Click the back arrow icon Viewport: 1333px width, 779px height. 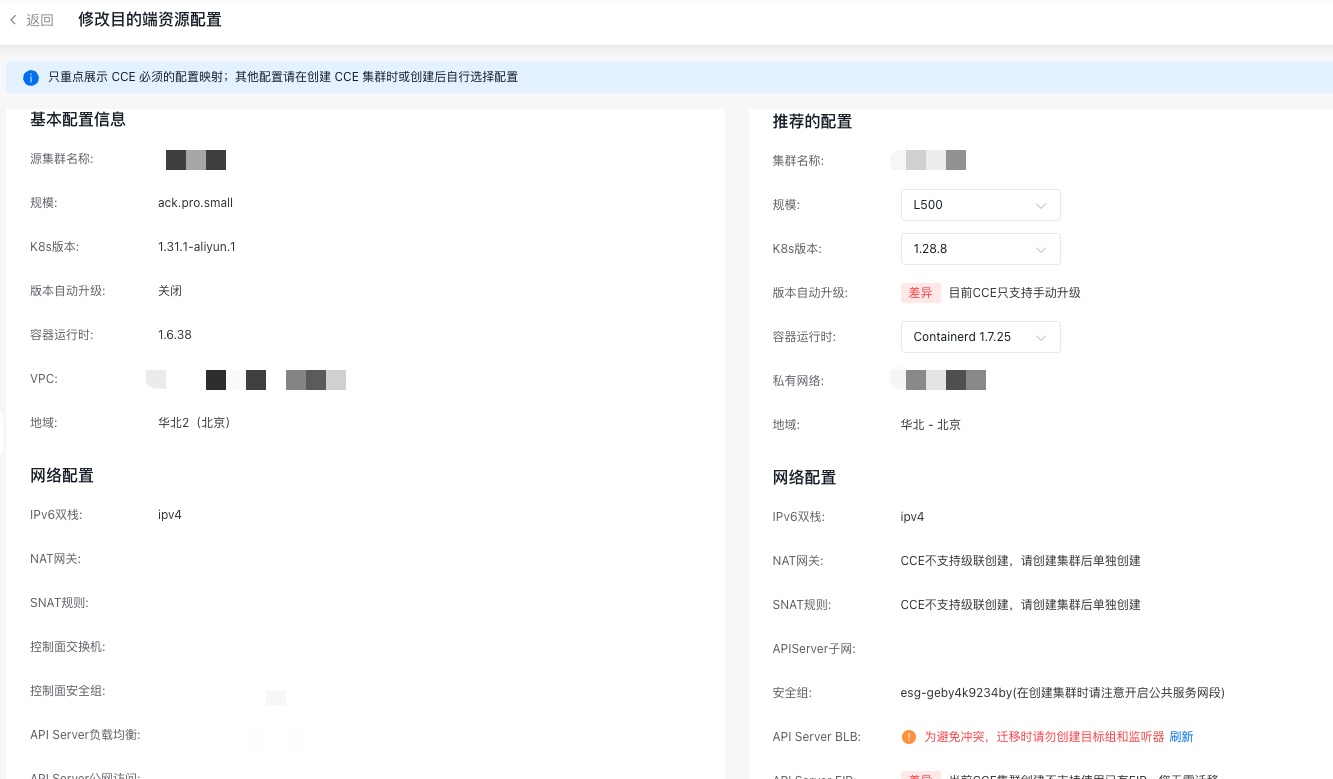(13, 20)
